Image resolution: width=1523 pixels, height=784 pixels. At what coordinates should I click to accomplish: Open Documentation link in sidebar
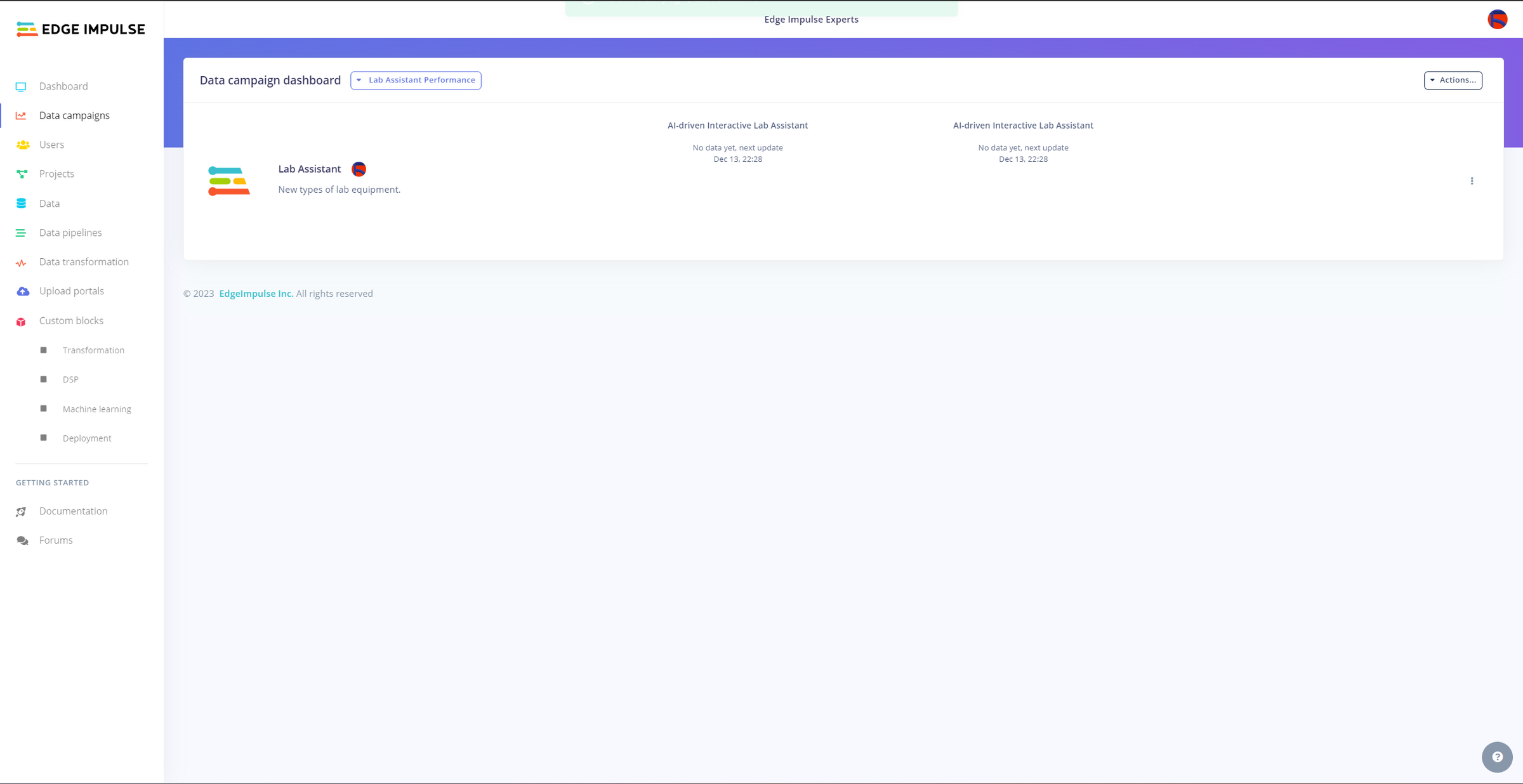pos(73,511)
